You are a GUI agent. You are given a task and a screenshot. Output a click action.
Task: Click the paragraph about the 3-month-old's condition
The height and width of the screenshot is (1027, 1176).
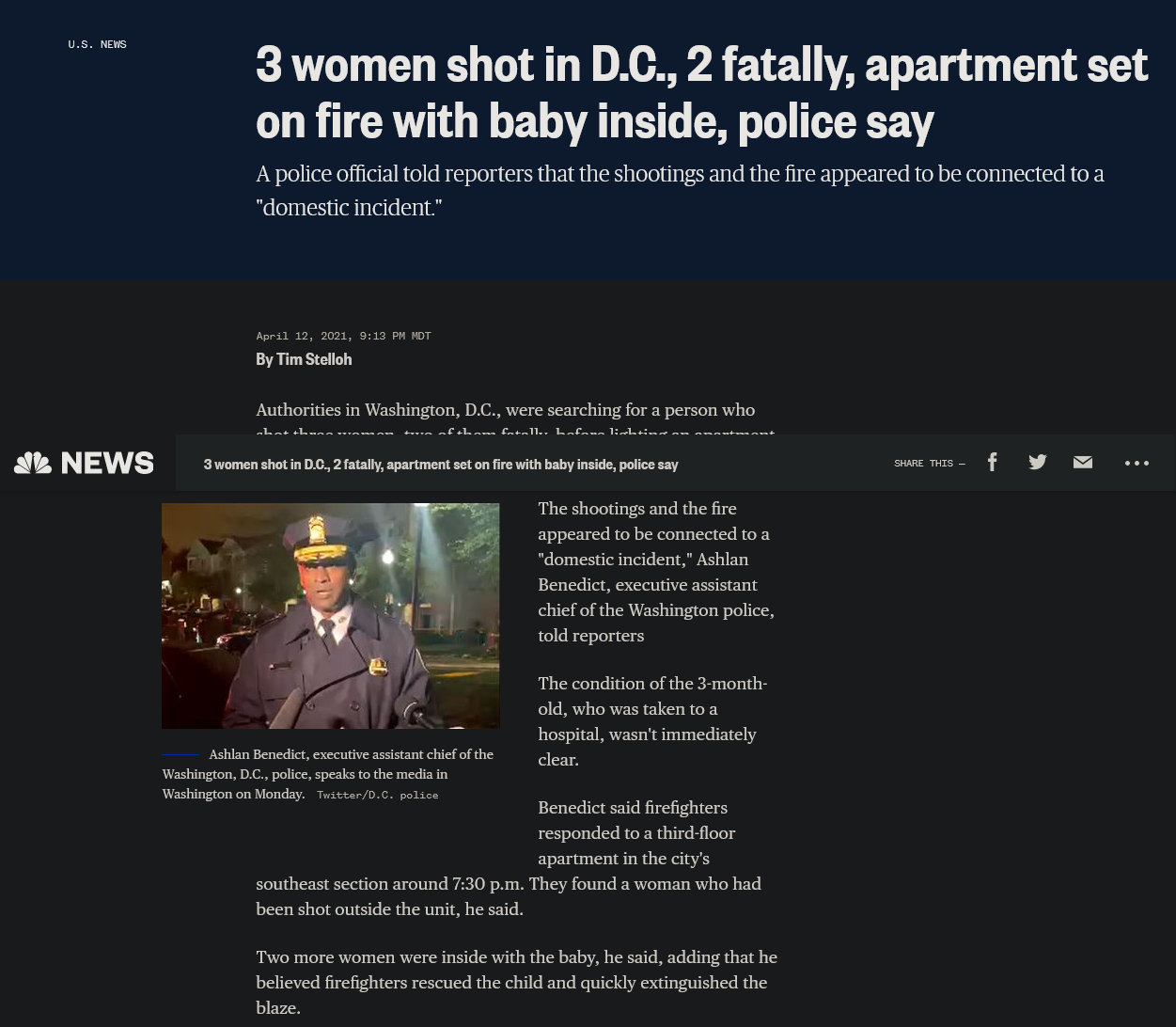(652, 721)
